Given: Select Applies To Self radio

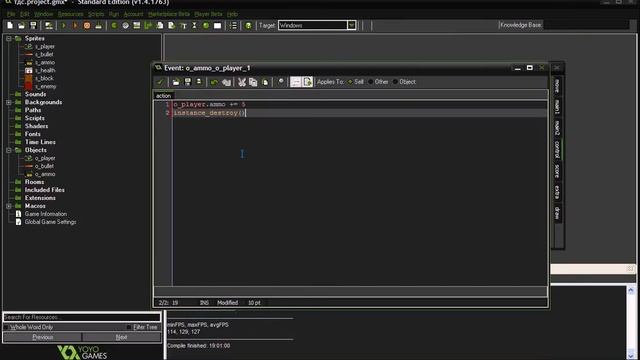Looking at the screenshot, I should tap(350, 82).
